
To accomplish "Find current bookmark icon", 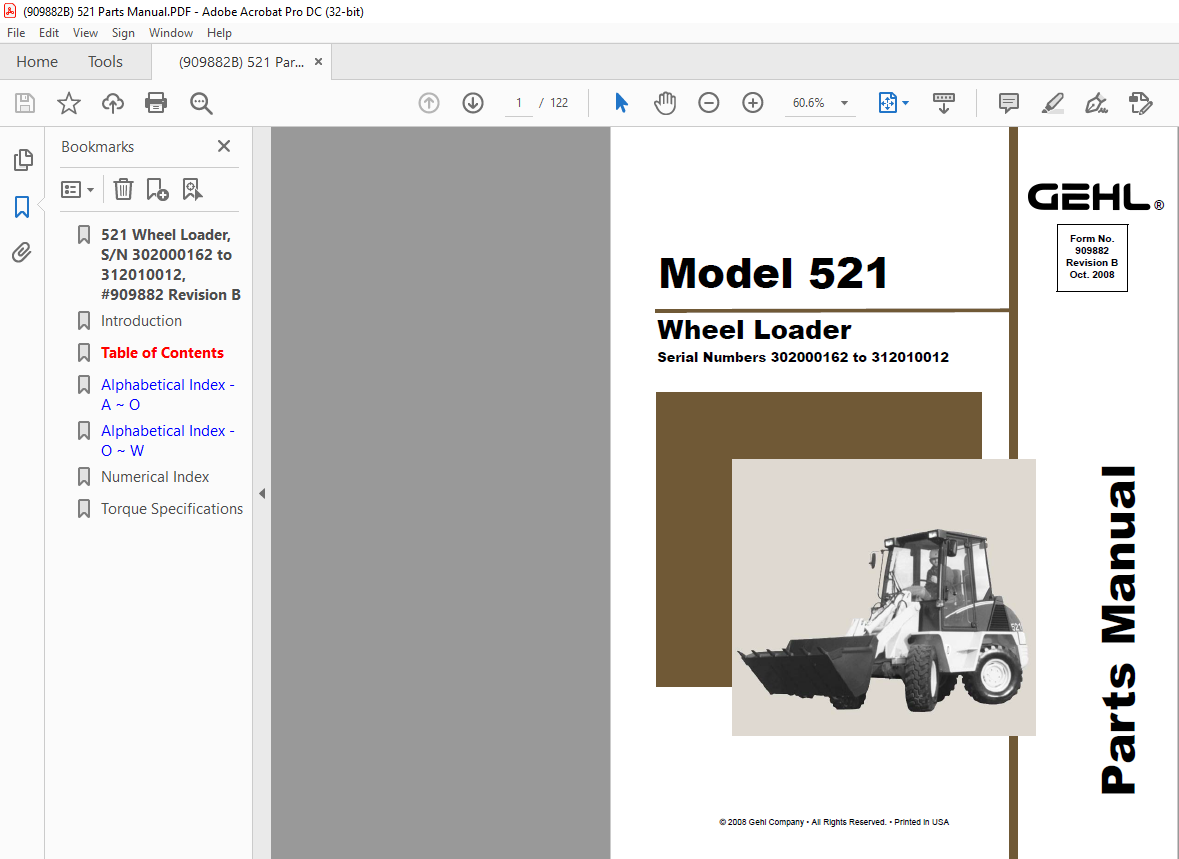I will pyautogui.click(x=192, y=190).
